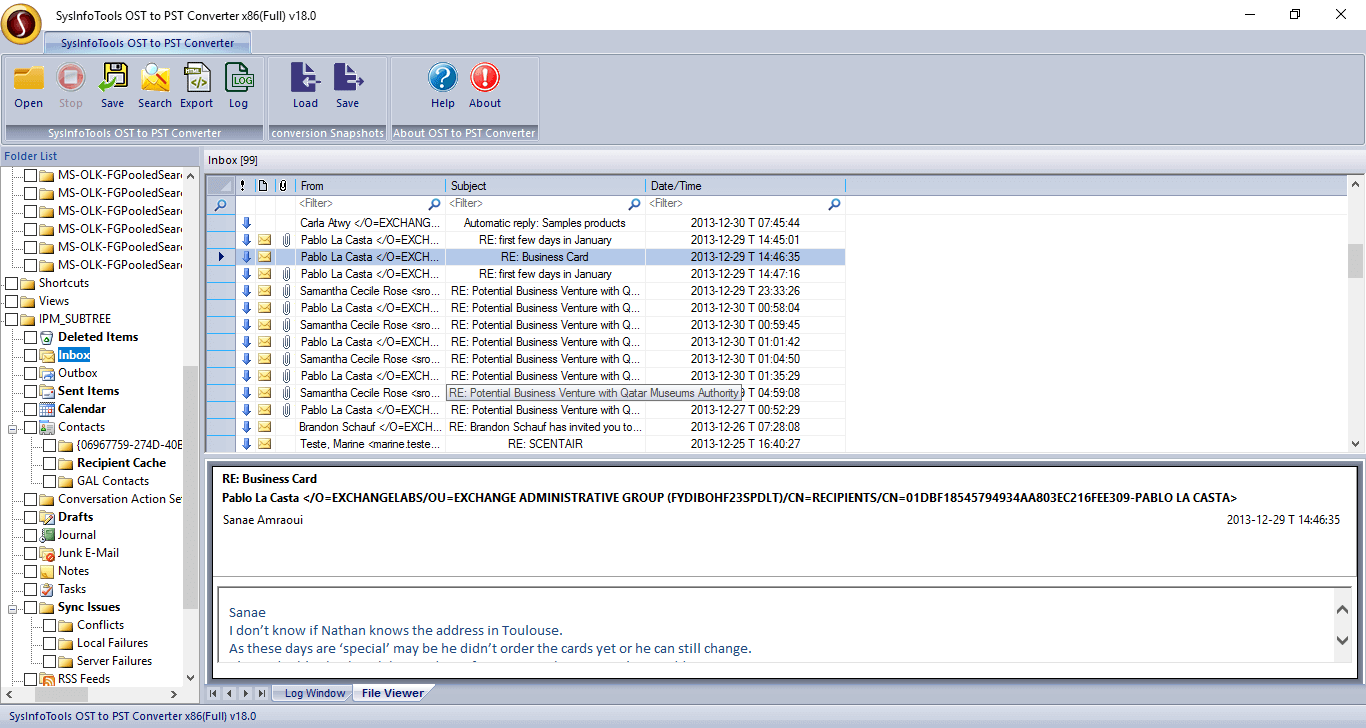Click the filter row magnifier in the row-selector column
Image resolution: width=1366 pixels, height=728 pixels.
coord(220,204)
